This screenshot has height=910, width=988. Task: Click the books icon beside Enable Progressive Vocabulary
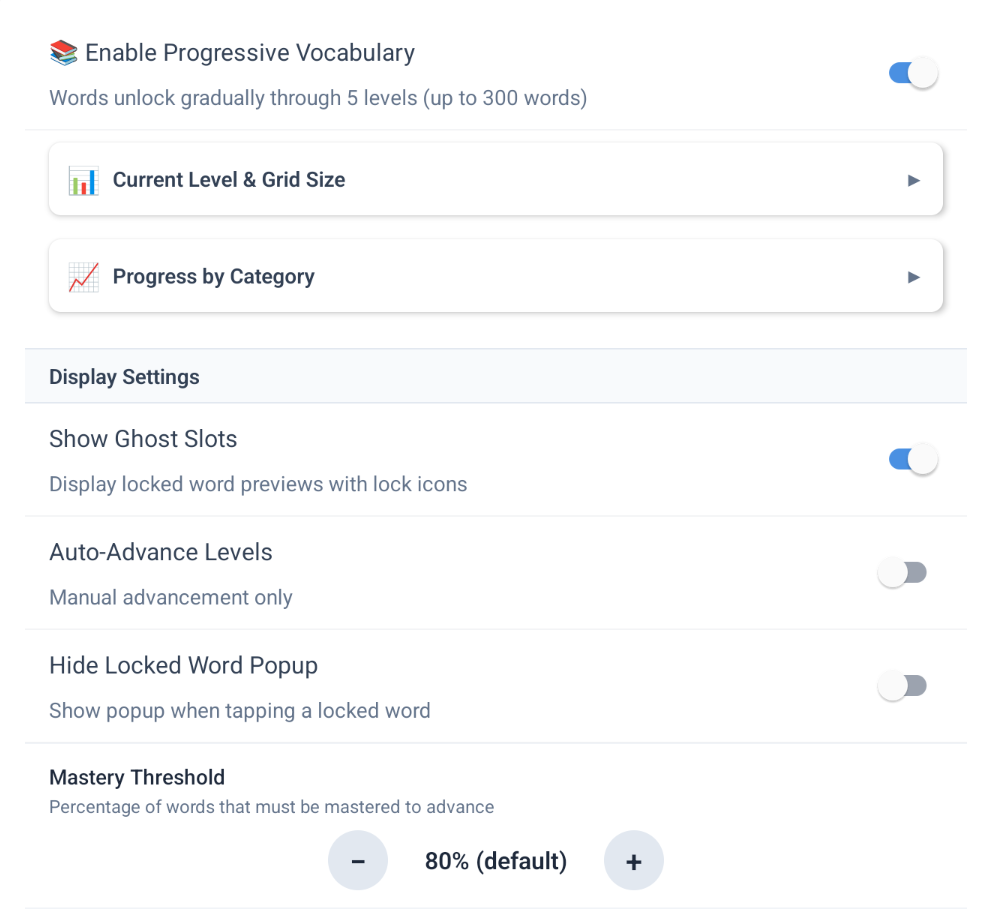click(64, 53)
